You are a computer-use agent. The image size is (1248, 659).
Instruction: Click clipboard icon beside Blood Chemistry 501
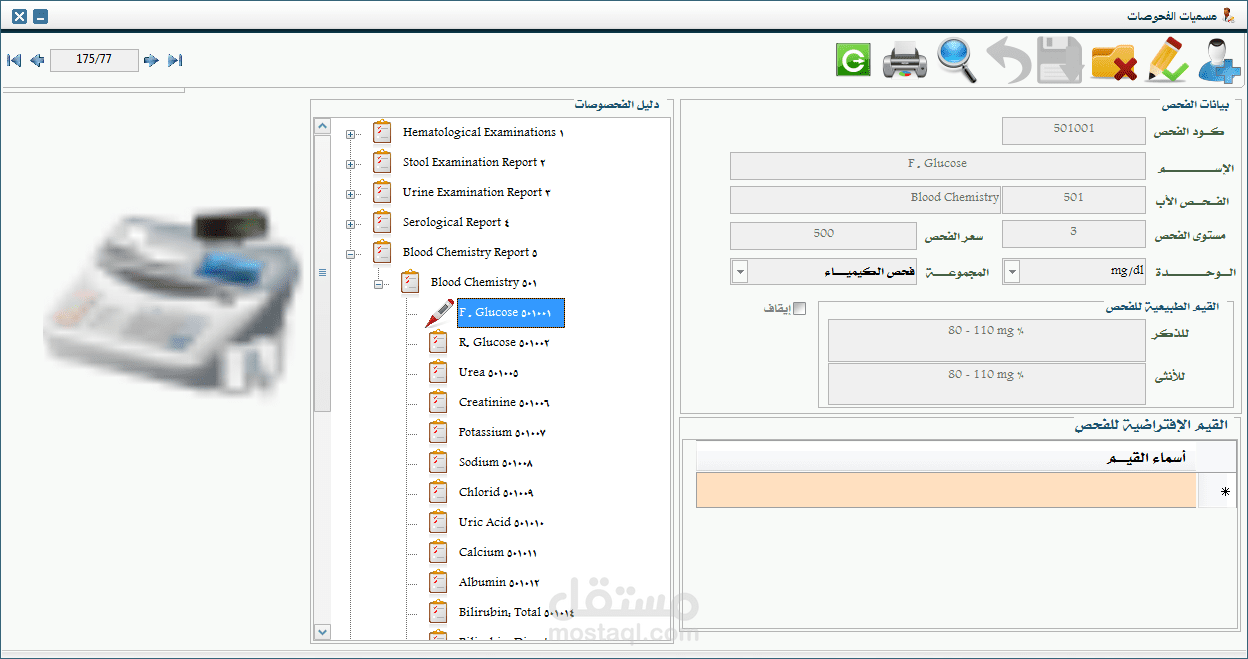coord(410,282)
